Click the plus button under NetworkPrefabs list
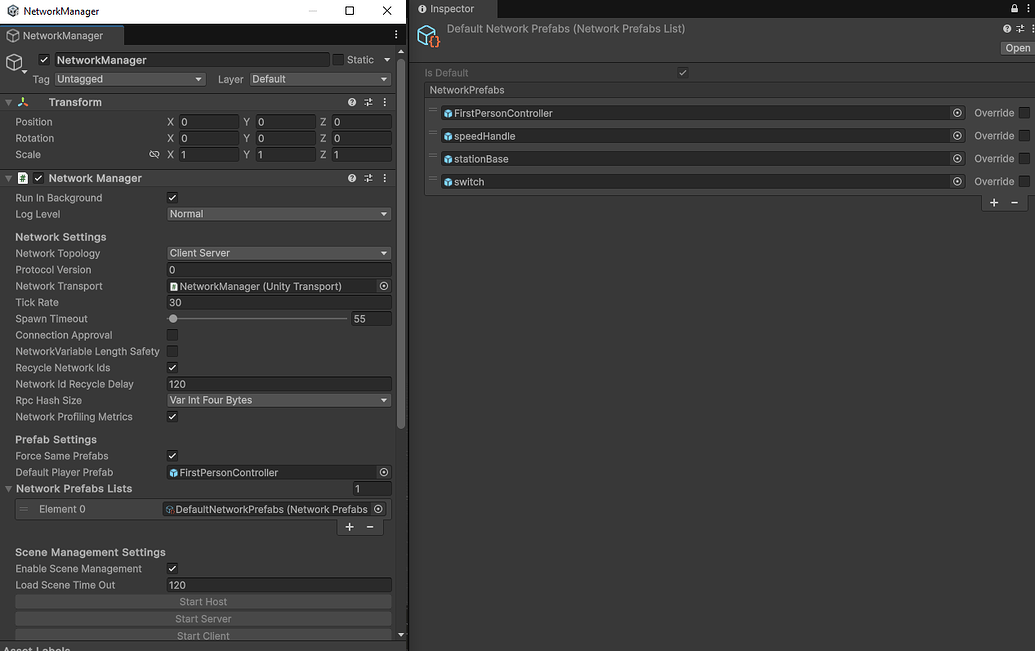The width and height of the screenshot is (1035, 651). click(x=993, y=202)
